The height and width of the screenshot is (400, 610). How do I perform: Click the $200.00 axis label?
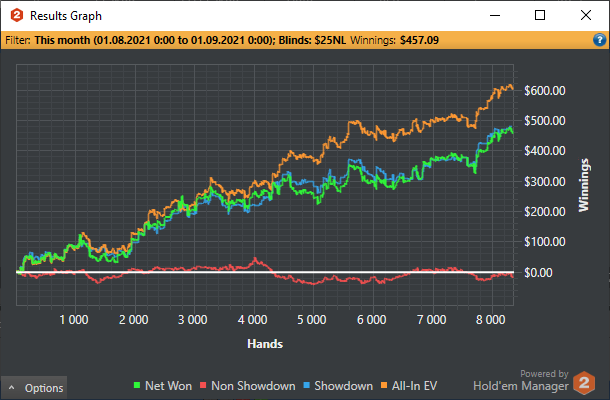[x=545, y=212]
